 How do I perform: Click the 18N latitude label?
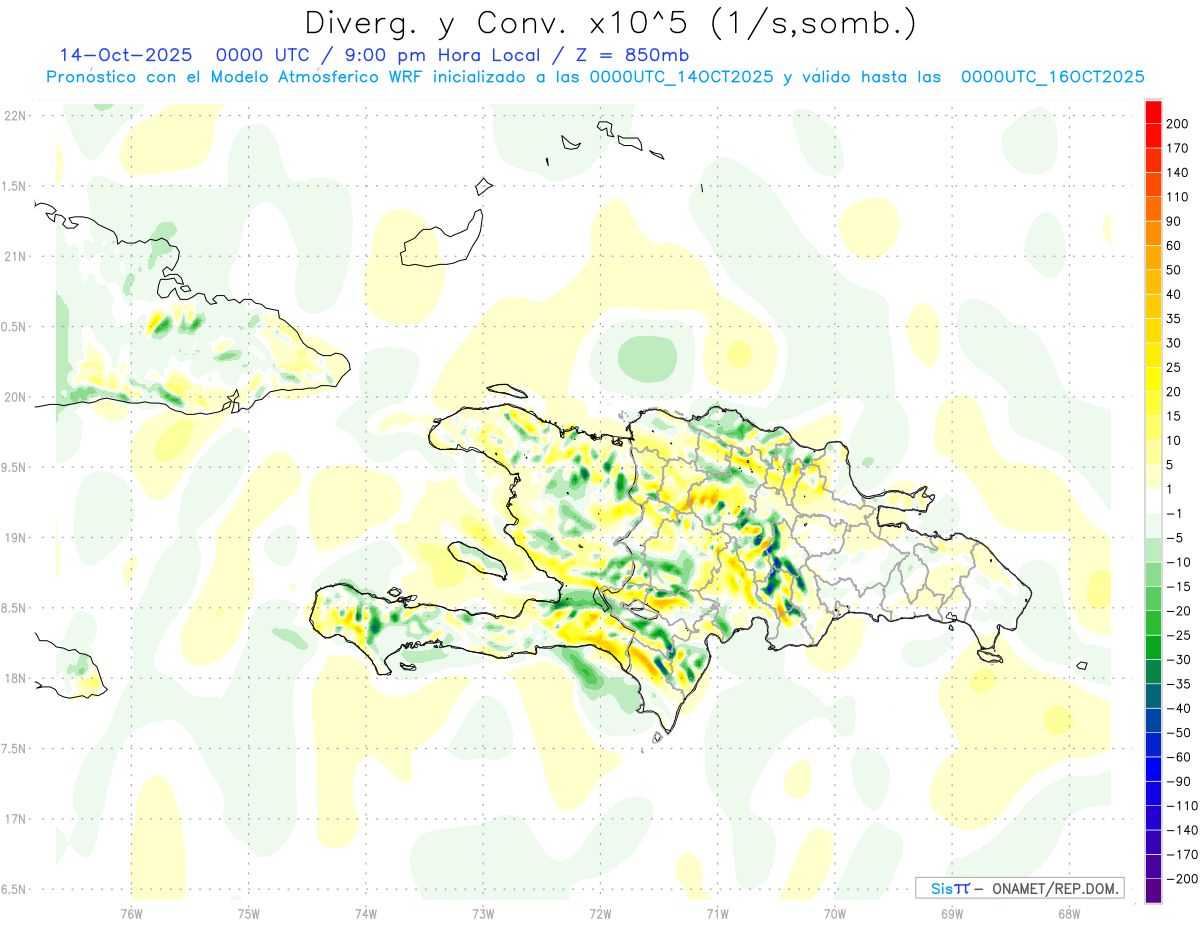click(x=15, y=679)
